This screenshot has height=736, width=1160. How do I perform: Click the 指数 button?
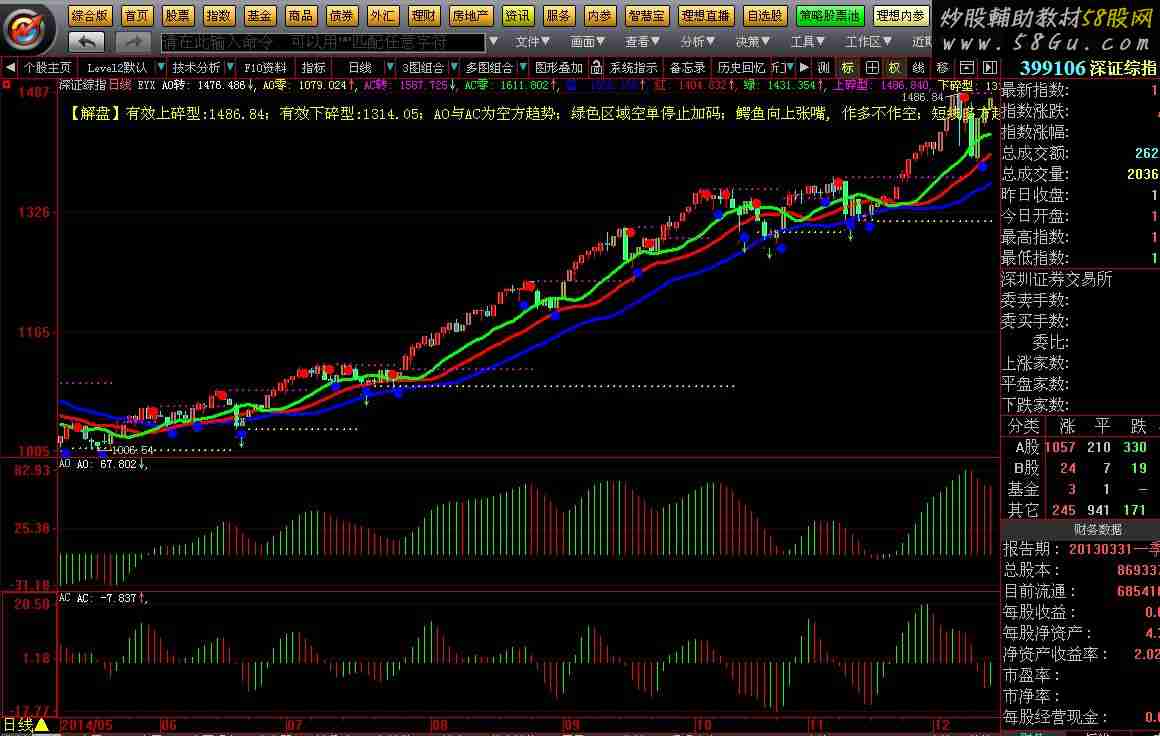click(218, 16)
